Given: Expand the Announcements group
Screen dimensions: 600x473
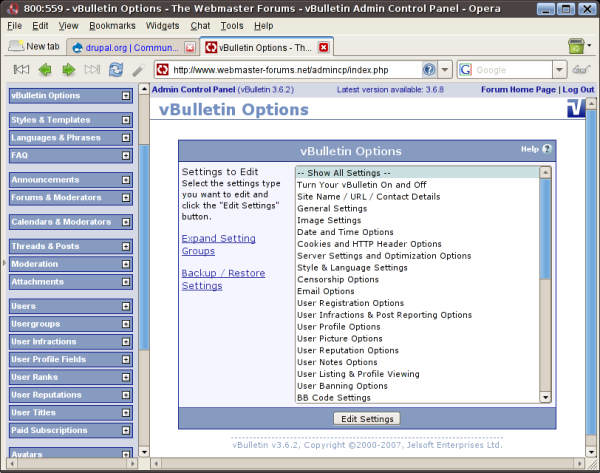Looking at the screenshot, I should [x=126, y=180].
